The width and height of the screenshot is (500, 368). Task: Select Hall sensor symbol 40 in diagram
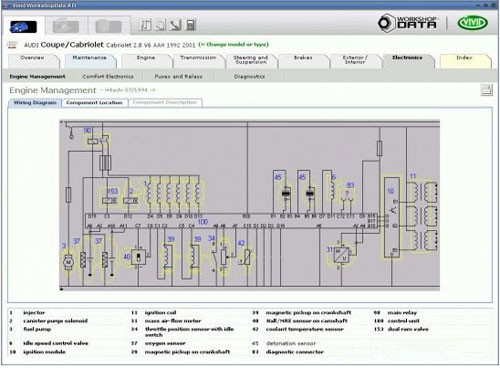pyautogui.click(x=138, y=257)
